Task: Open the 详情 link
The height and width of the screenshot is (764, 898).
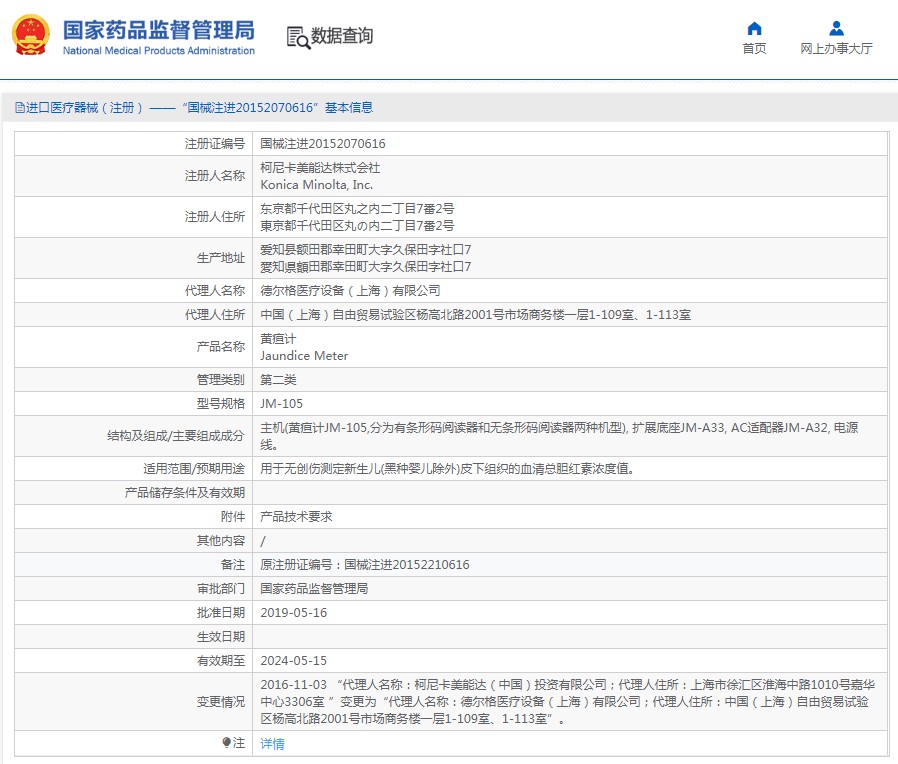Action: (272, 743)
